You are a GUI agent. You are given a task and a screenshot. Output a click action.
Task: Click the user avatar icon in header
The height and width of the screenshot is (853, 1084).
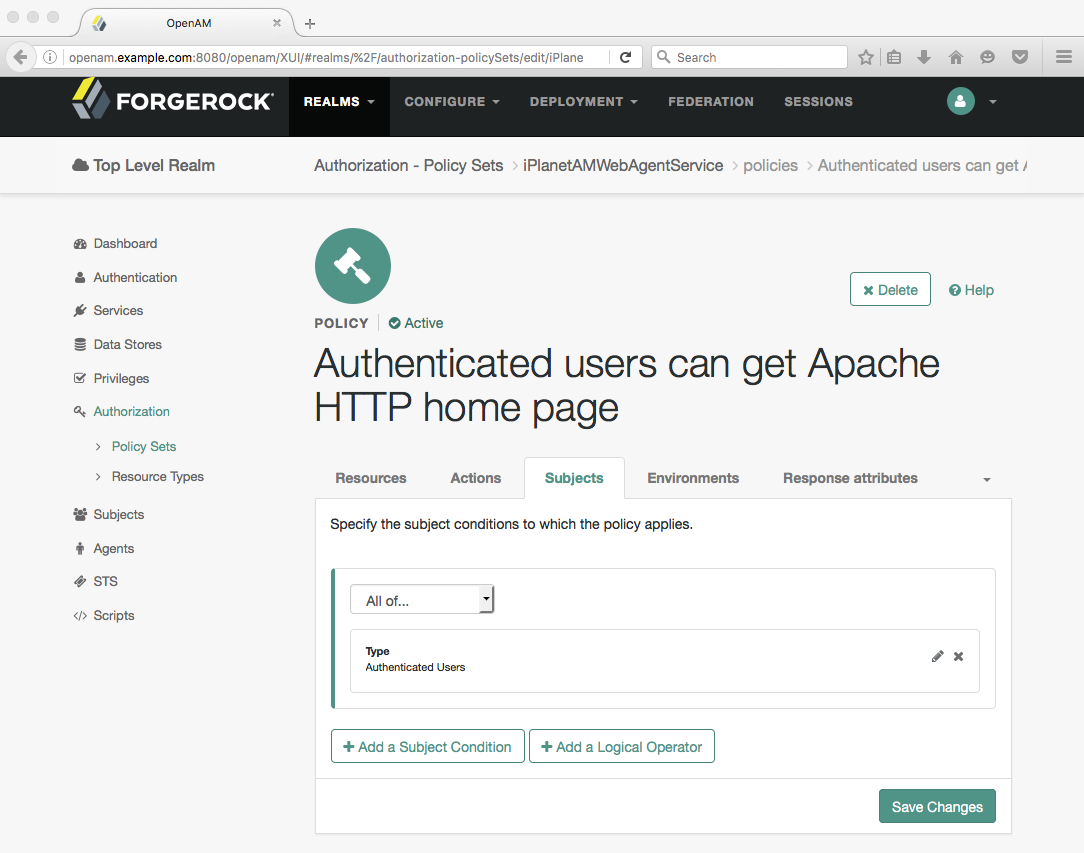coord(960,102)
